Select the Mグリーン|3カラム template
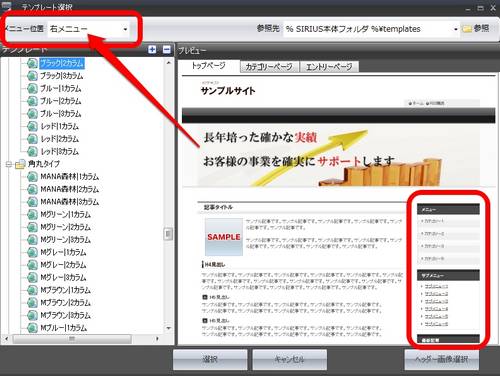Image resolution: width=500 pixels, height=376 pixels. (65, 240)
